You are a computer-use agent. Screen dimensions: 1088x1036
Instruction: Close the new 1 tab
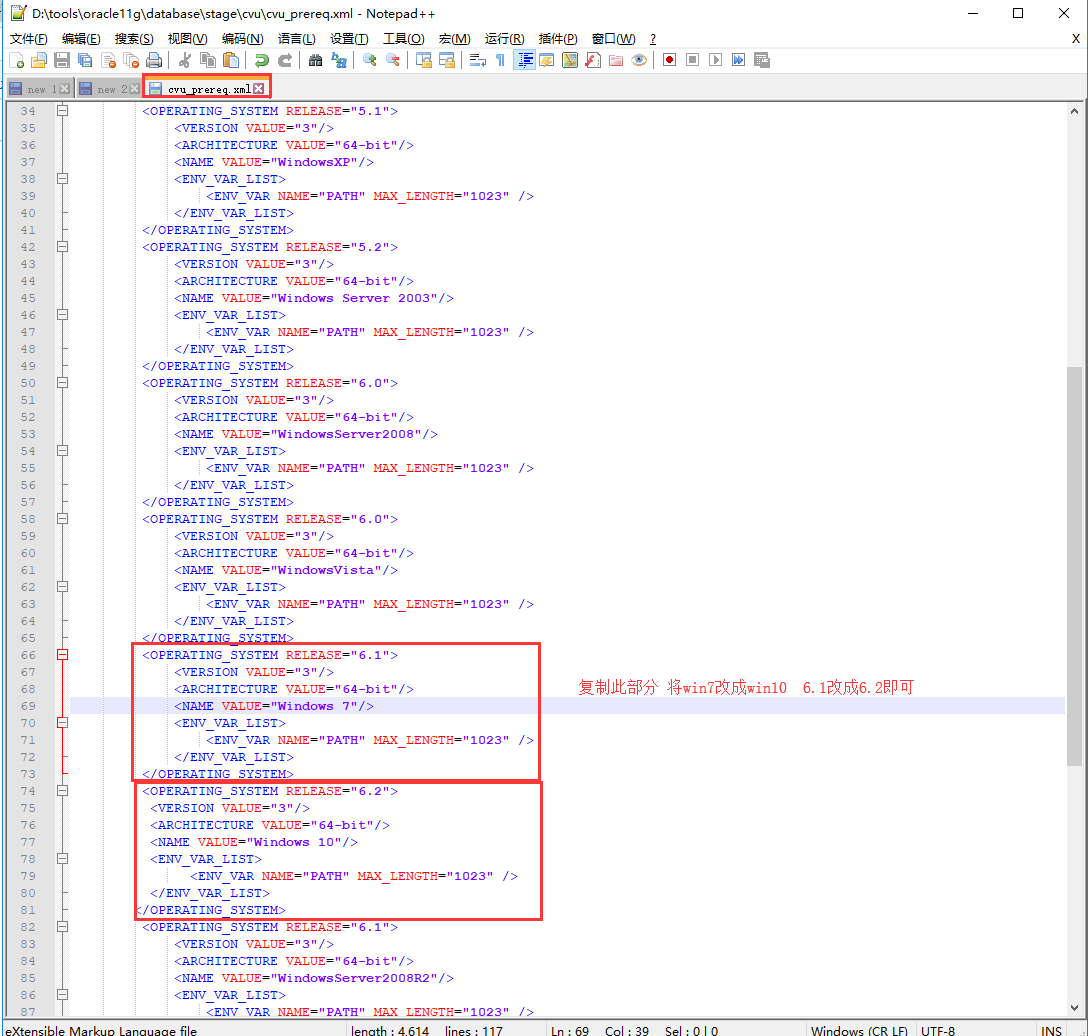pyautogui.click(x=65, y=89)
